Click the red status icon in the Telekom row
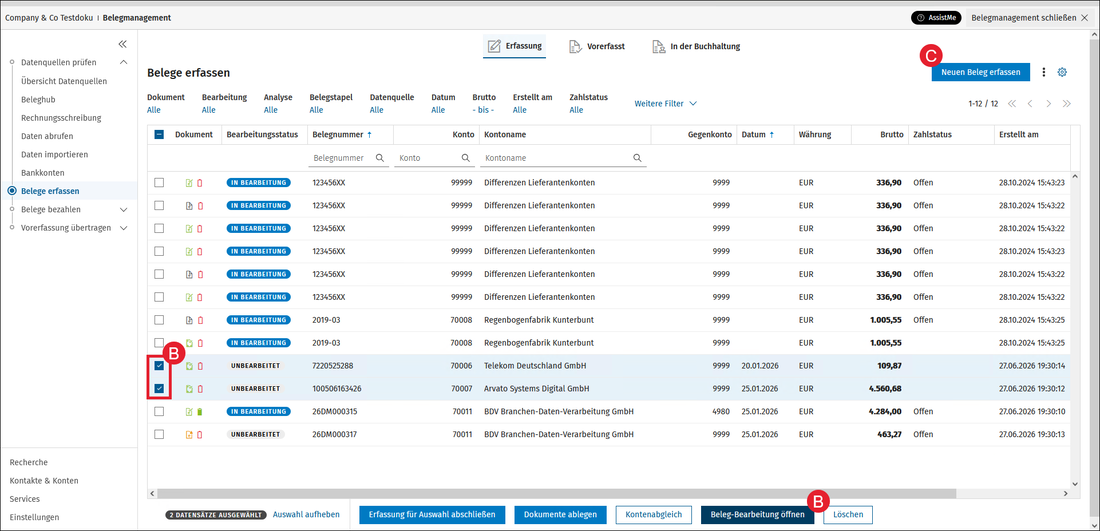The image size is (1100, 531). point(200,366)
